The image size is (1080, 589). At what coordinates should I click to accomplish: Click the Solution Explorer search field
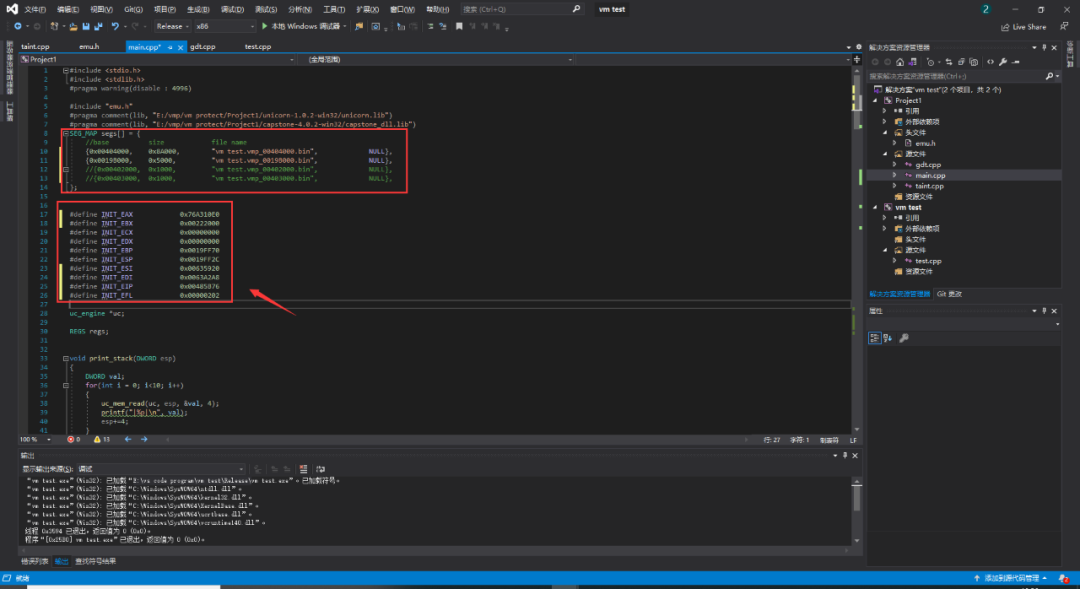coord(956,76)
